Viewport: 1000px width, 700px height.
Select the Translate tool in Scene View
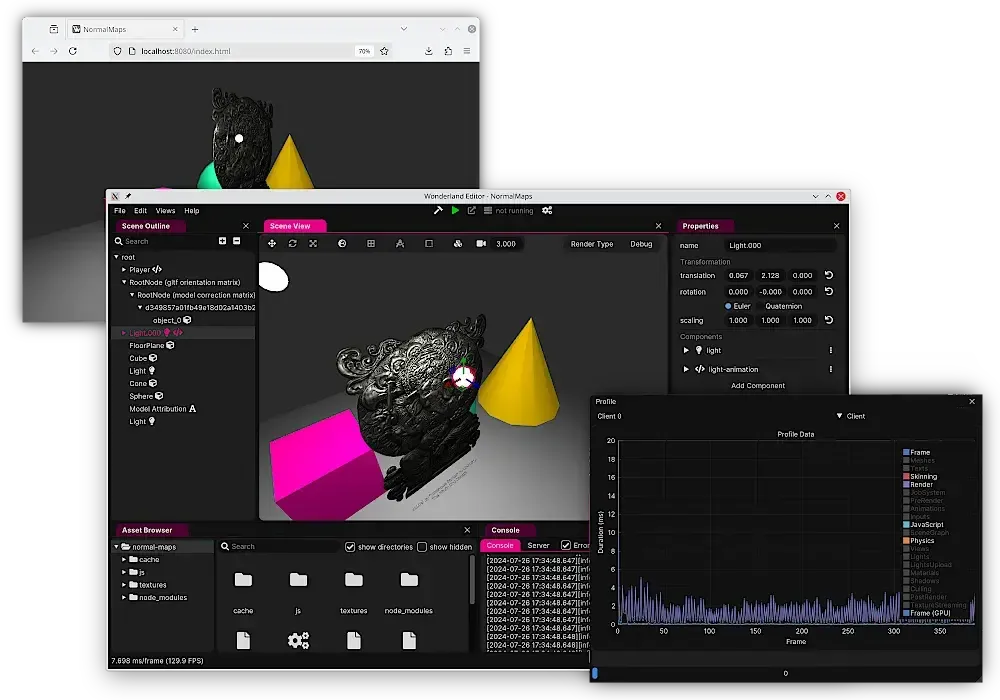tap(272, 243)
